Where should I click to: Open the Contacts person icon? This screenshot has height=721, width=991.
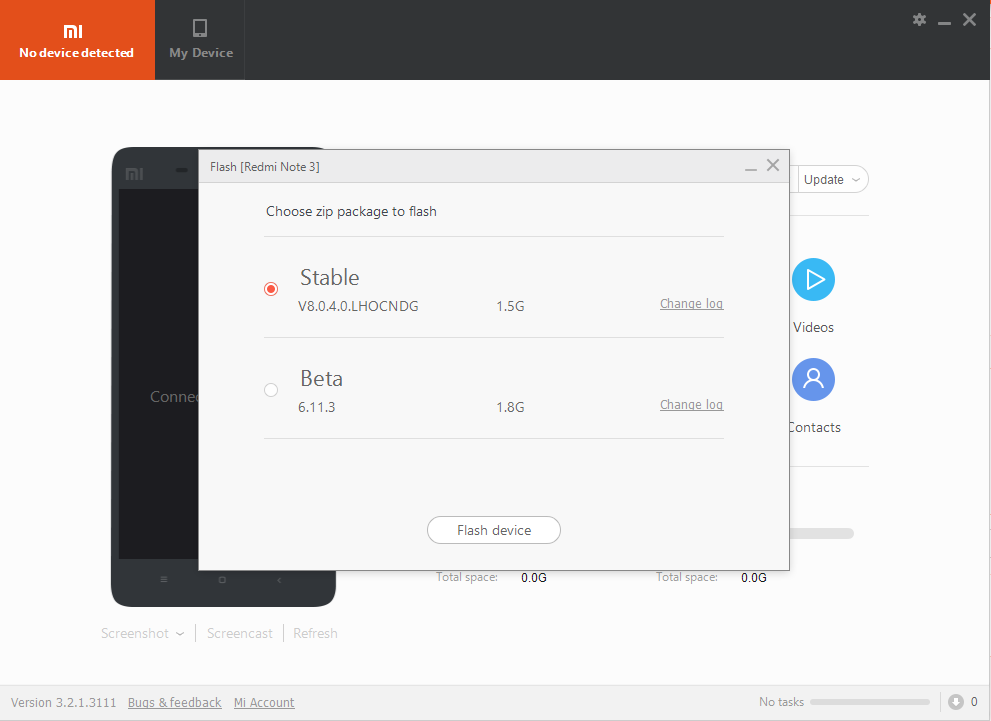point(813,379)
